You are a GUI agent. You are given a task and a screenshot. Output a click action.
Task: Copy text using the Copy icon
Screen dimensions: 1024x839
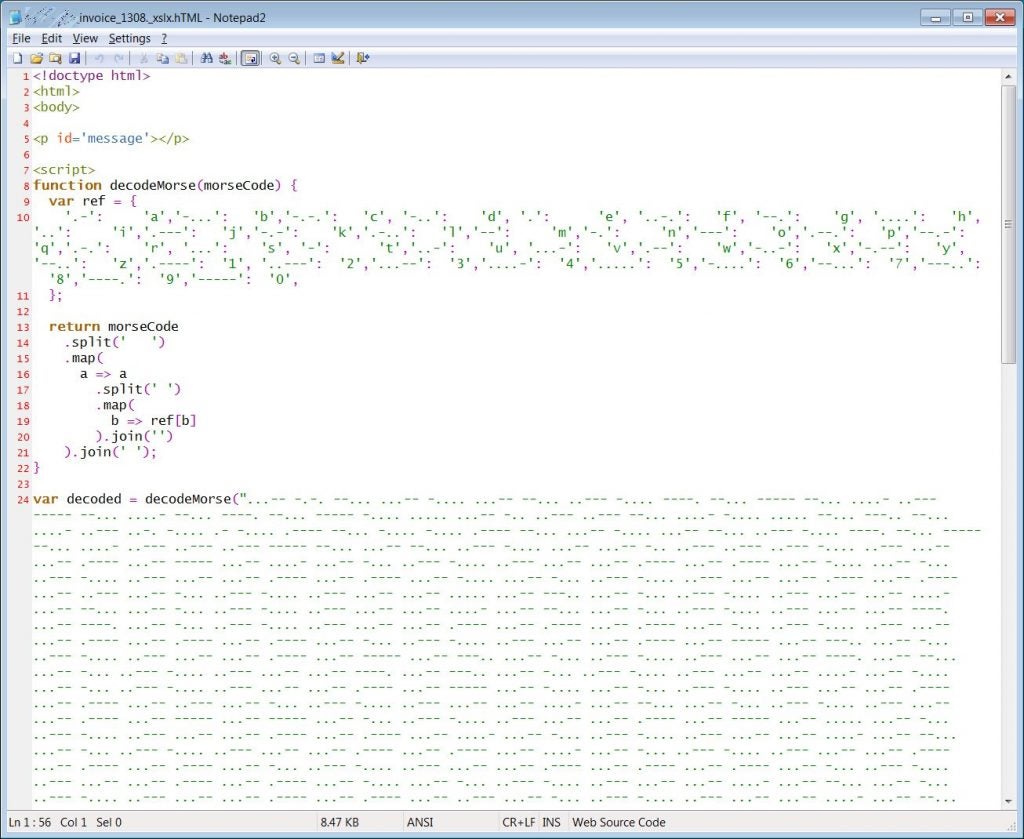162,58
